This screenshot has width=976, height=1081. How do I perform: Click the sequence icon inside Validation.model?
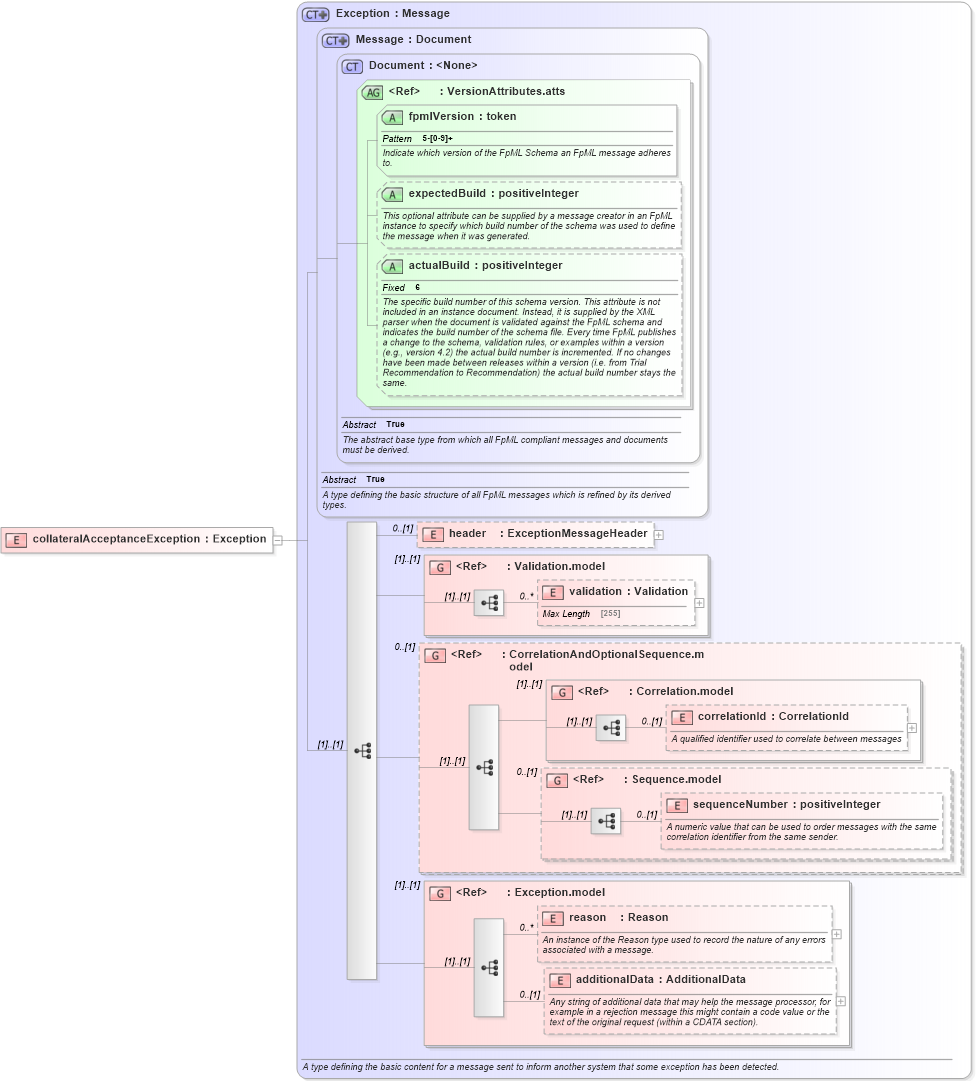[x=489, y=603]
